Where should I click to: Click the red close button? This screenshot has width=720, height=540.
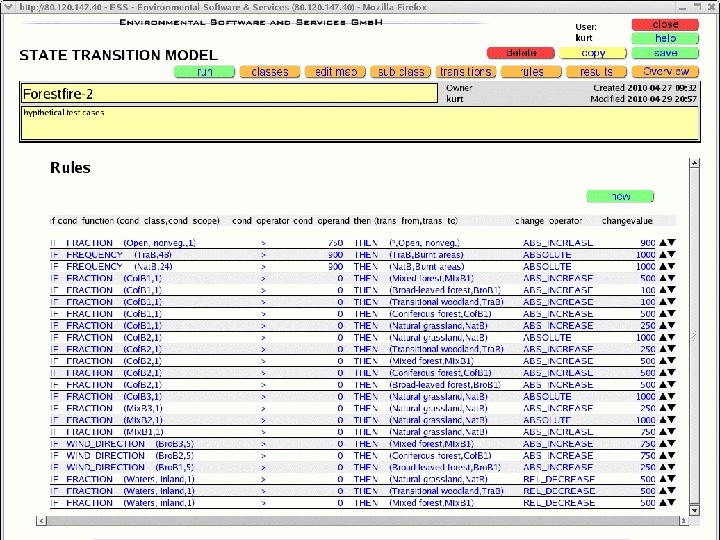[x=665, y=24]
